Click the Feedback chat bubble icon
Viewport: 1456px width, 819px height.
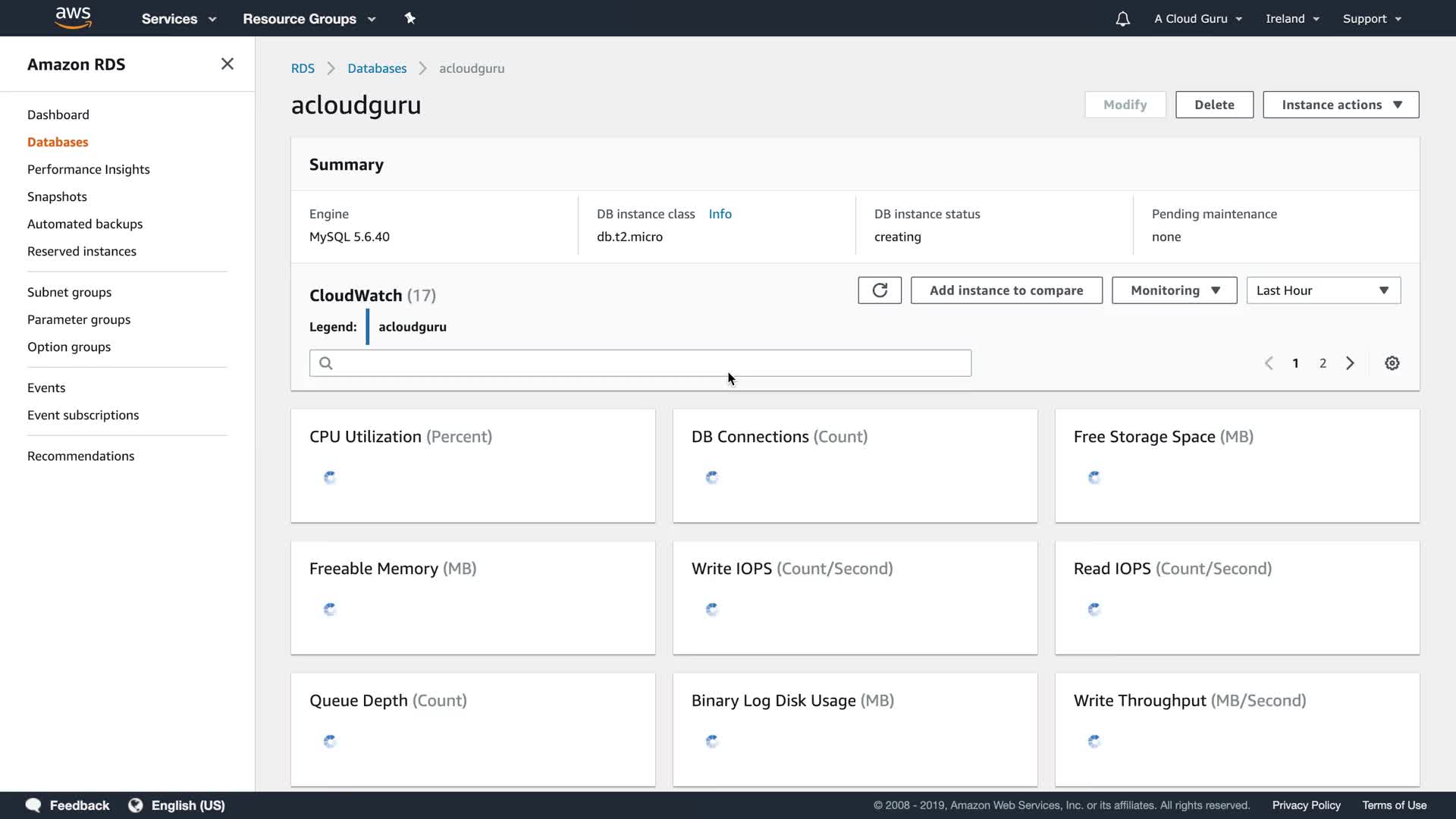point(33,805)
